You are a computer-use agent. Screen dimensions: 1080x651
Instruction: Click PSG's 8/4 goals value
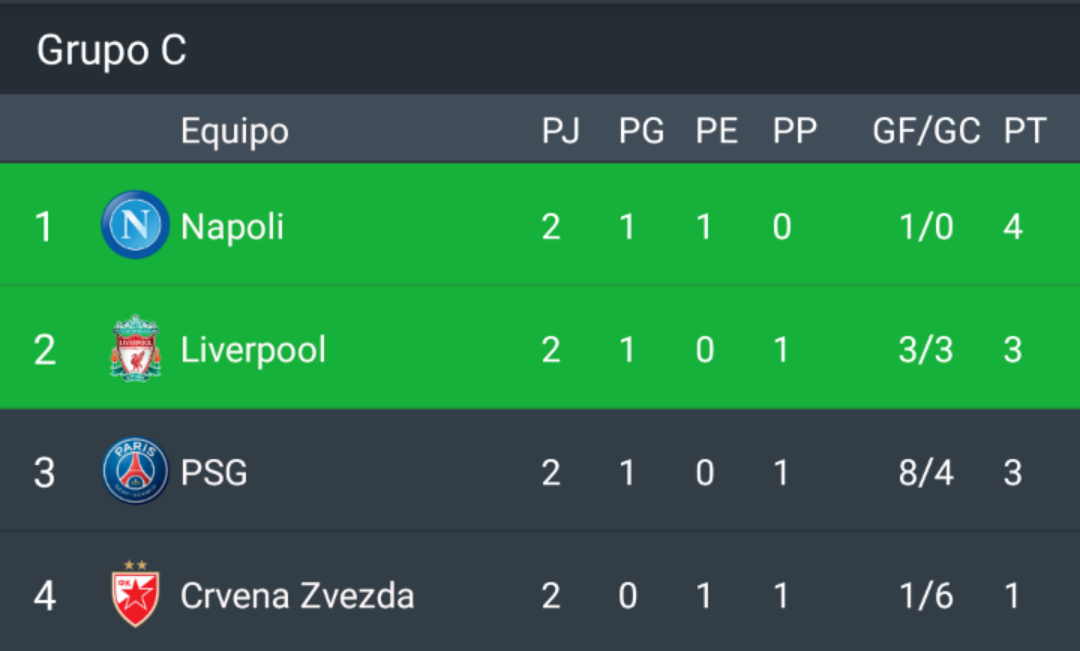click(926, 472)
